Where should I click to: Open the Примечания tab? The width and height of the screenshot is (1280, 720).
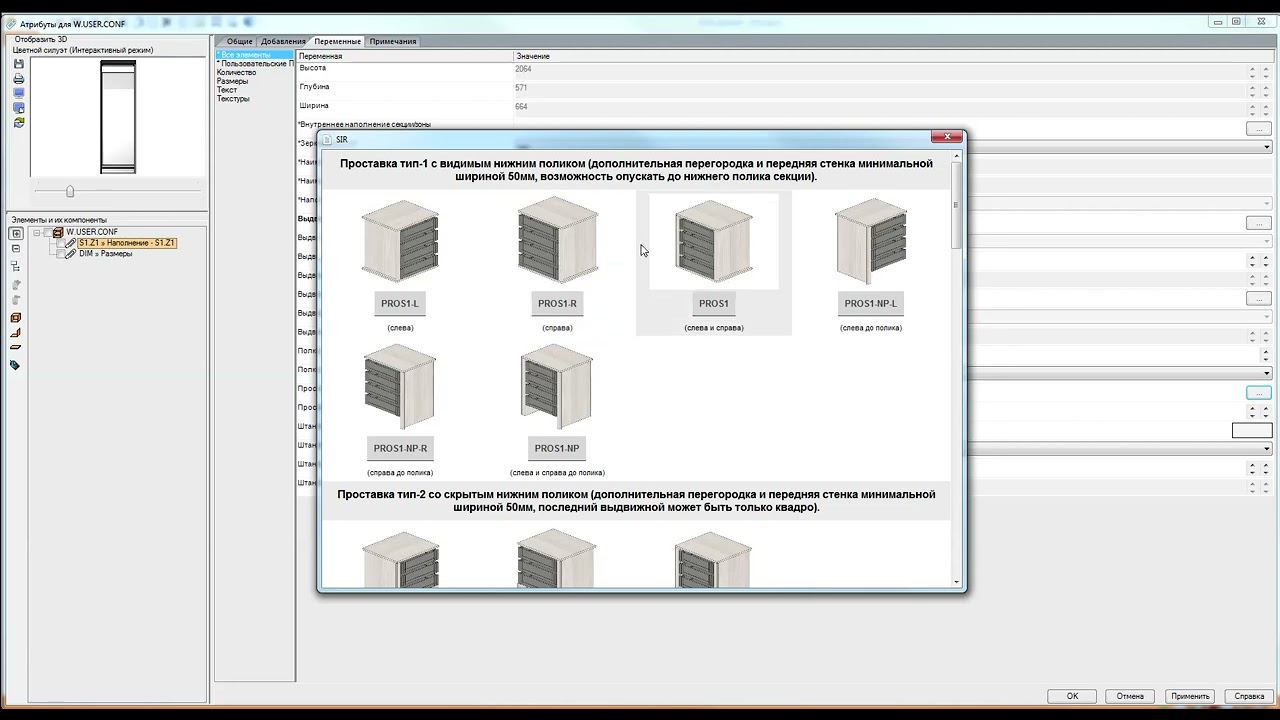point(393,41)
